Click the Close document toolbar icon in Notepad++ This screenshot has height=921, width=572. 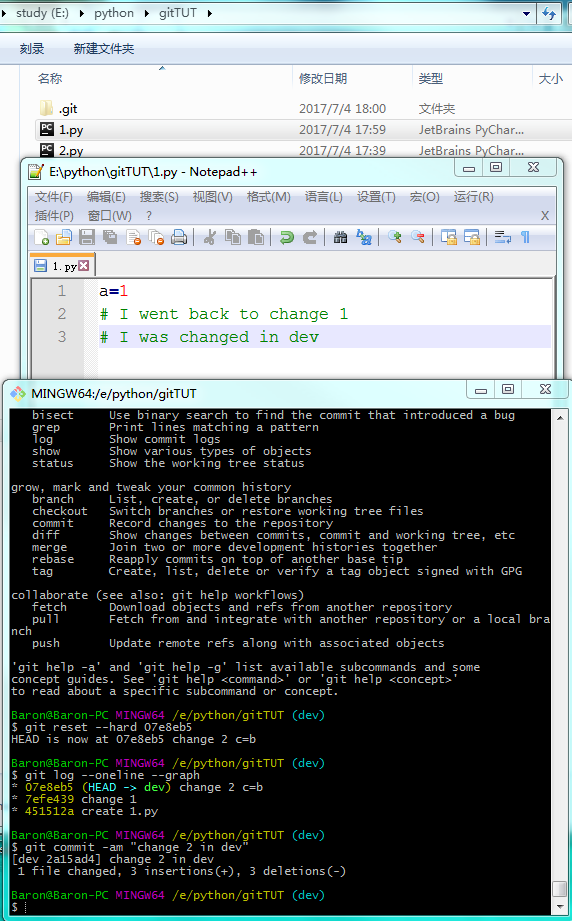pyautogui.click(x=133, y=237)
